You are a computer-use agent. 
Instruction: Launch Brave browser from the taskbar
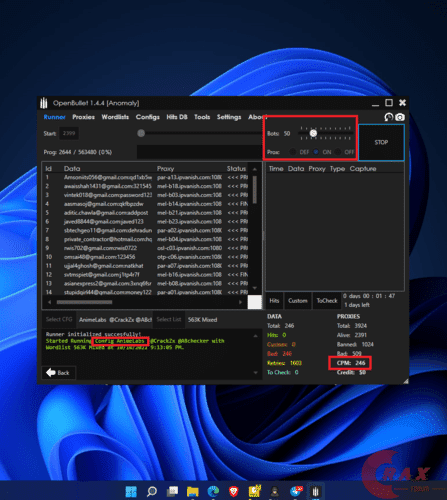coord(234,491)
